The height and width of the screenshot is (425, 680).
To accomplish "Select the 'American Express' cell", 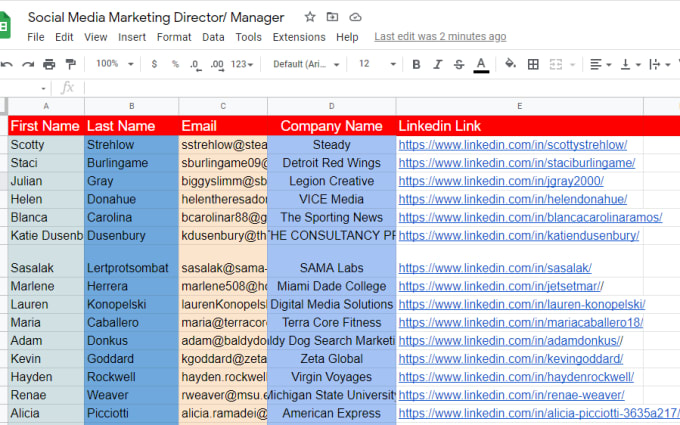I will pyautogui.click(x=331, y=413).
